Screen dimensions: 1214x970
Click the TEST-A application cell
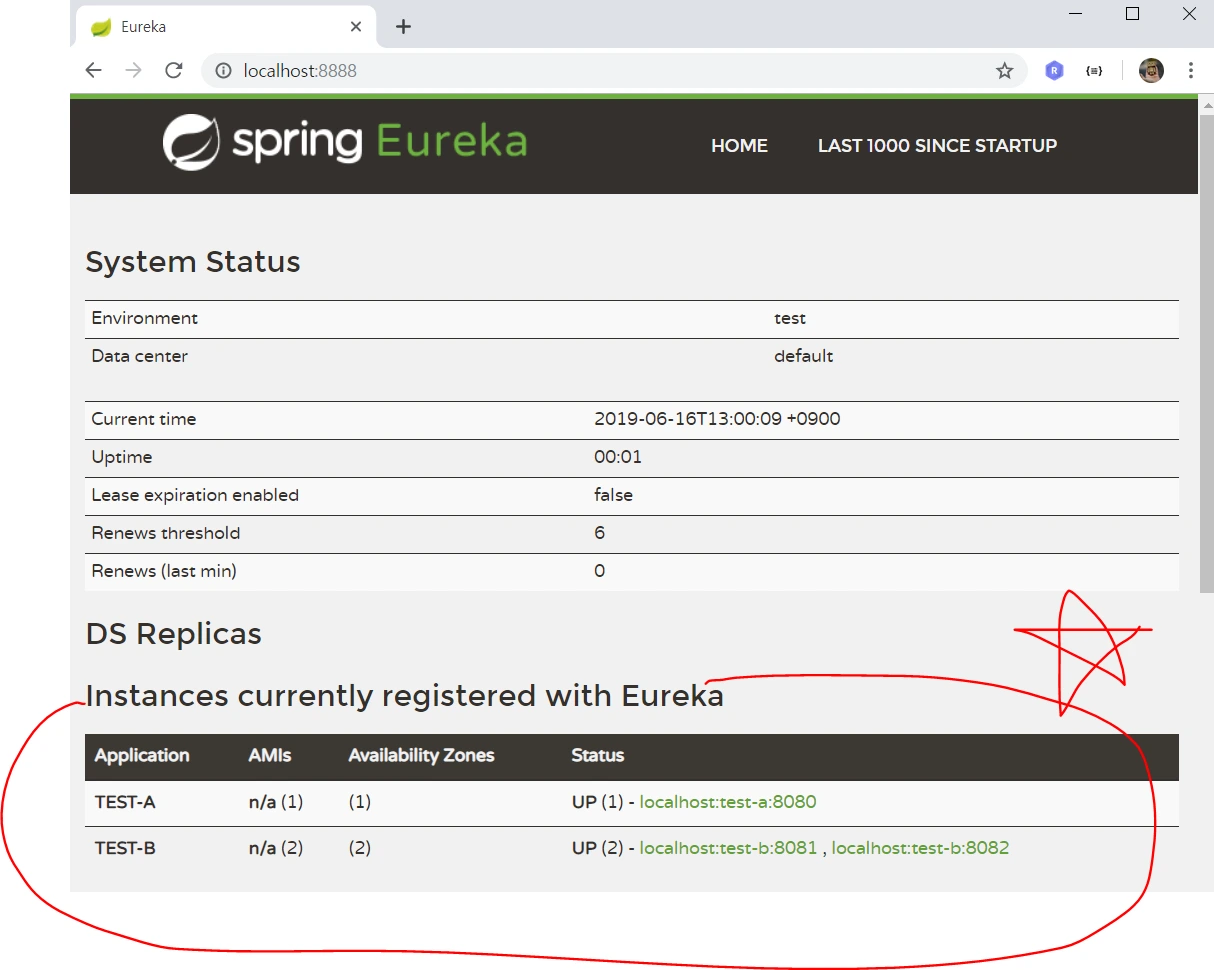coord(125,802)
